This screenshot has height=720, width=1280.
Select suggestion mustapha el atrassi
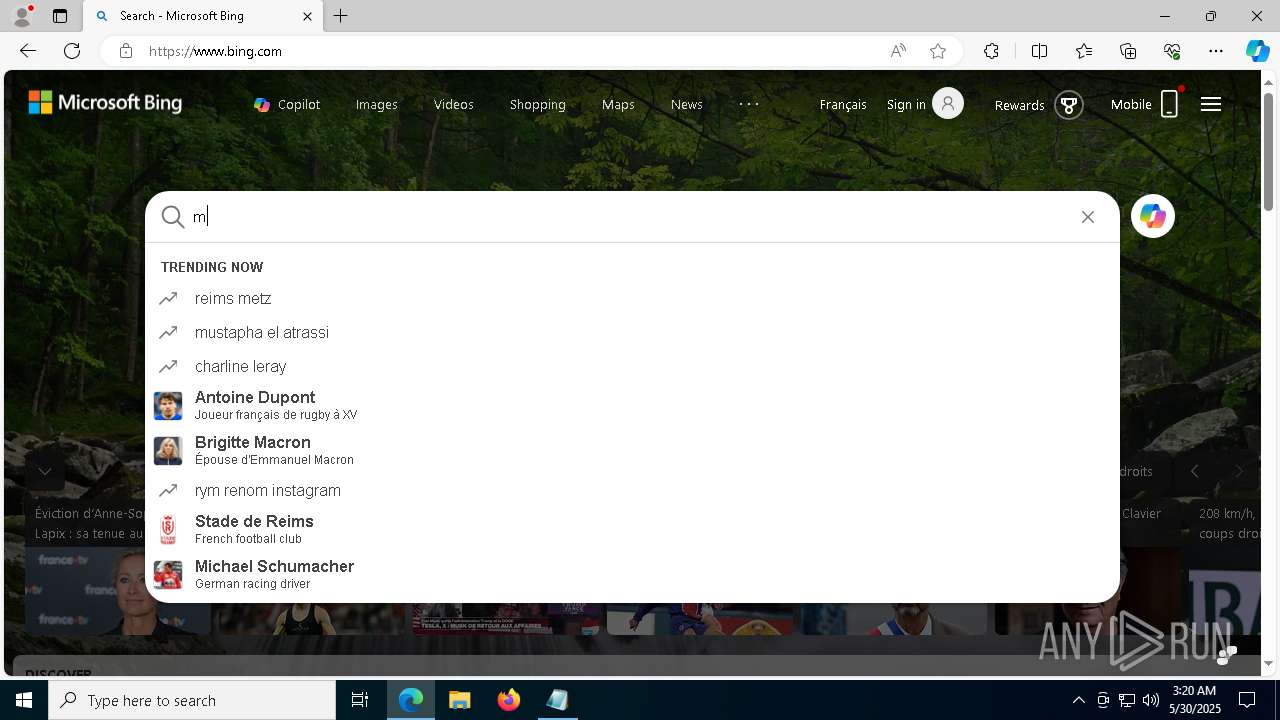tap(632, 332)
